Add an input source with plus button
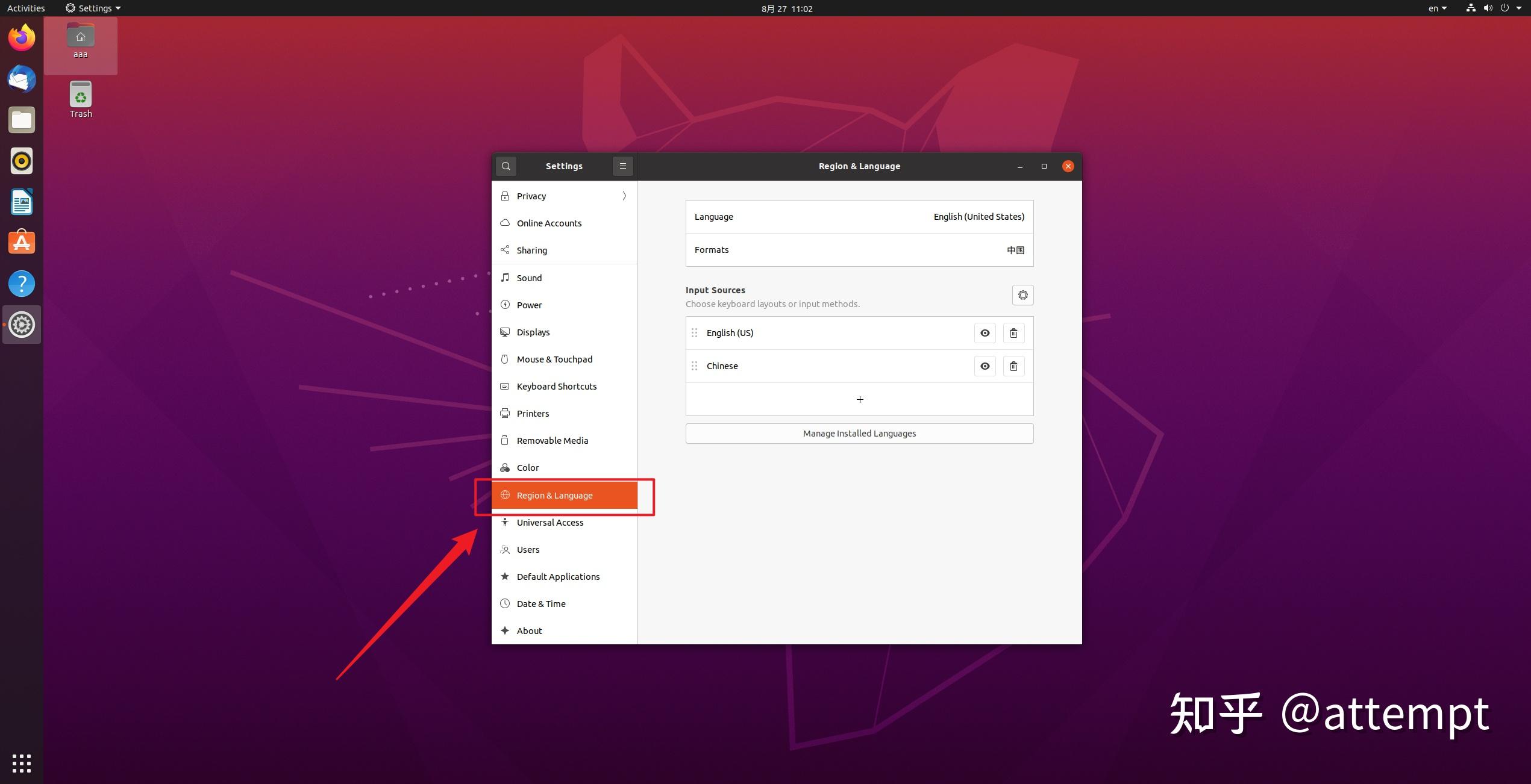The image size is (1531, 784). click(x=859, y=399)
